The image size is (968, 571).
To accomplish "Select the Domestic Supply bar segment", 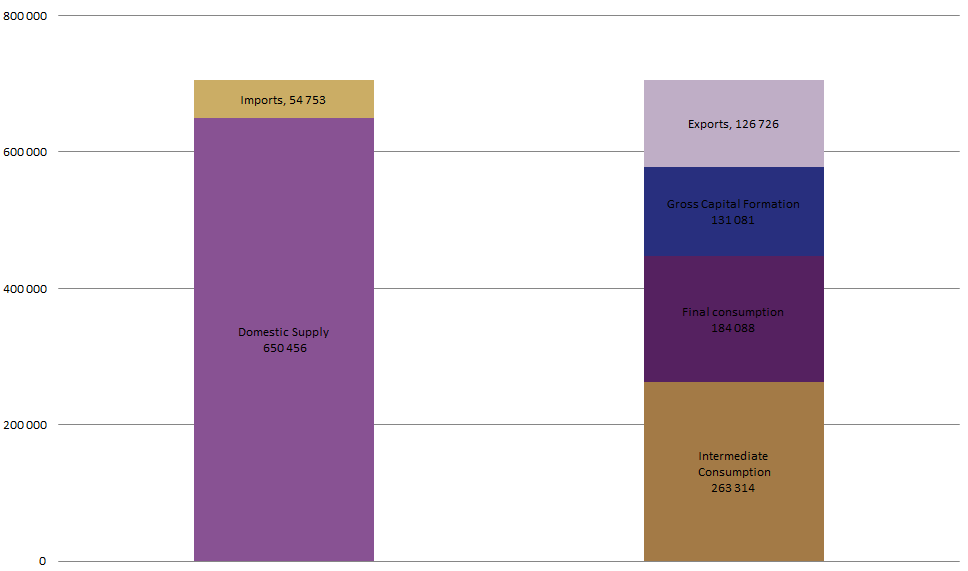I will click(284, 340).
